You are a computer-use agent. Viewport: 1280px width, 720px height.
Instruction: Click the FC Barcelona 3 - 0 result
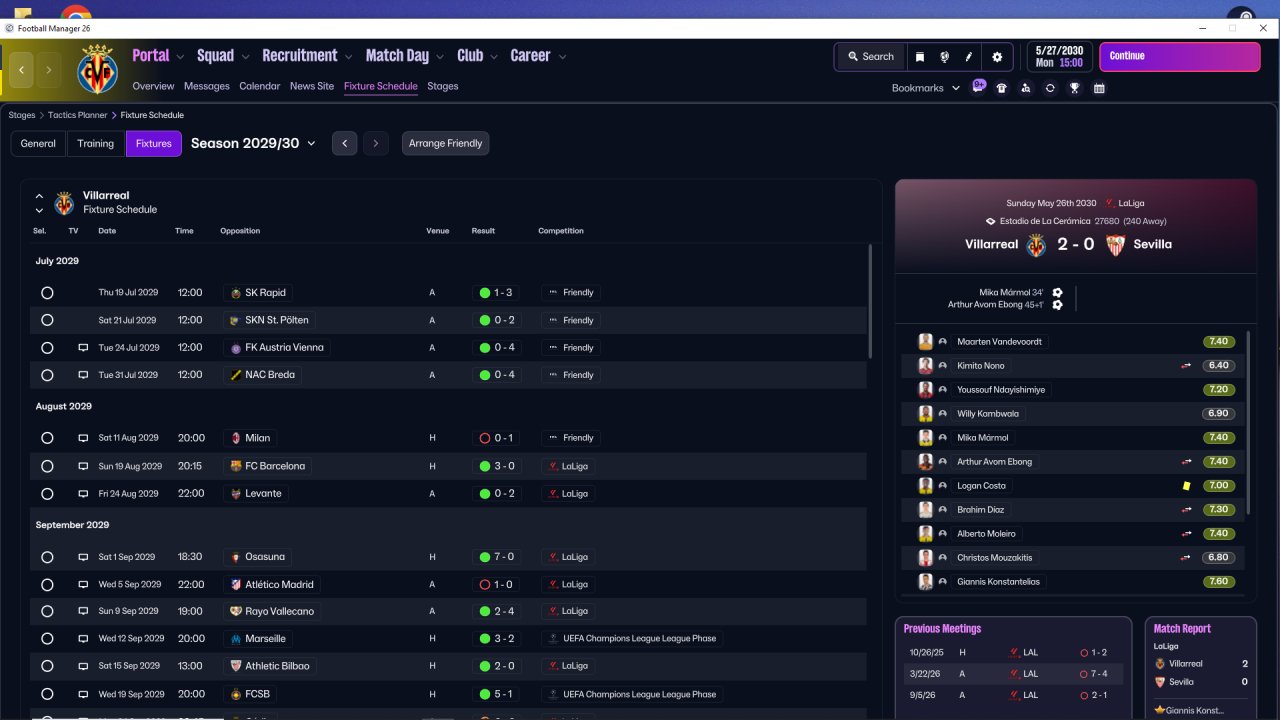tap(498, 466)
